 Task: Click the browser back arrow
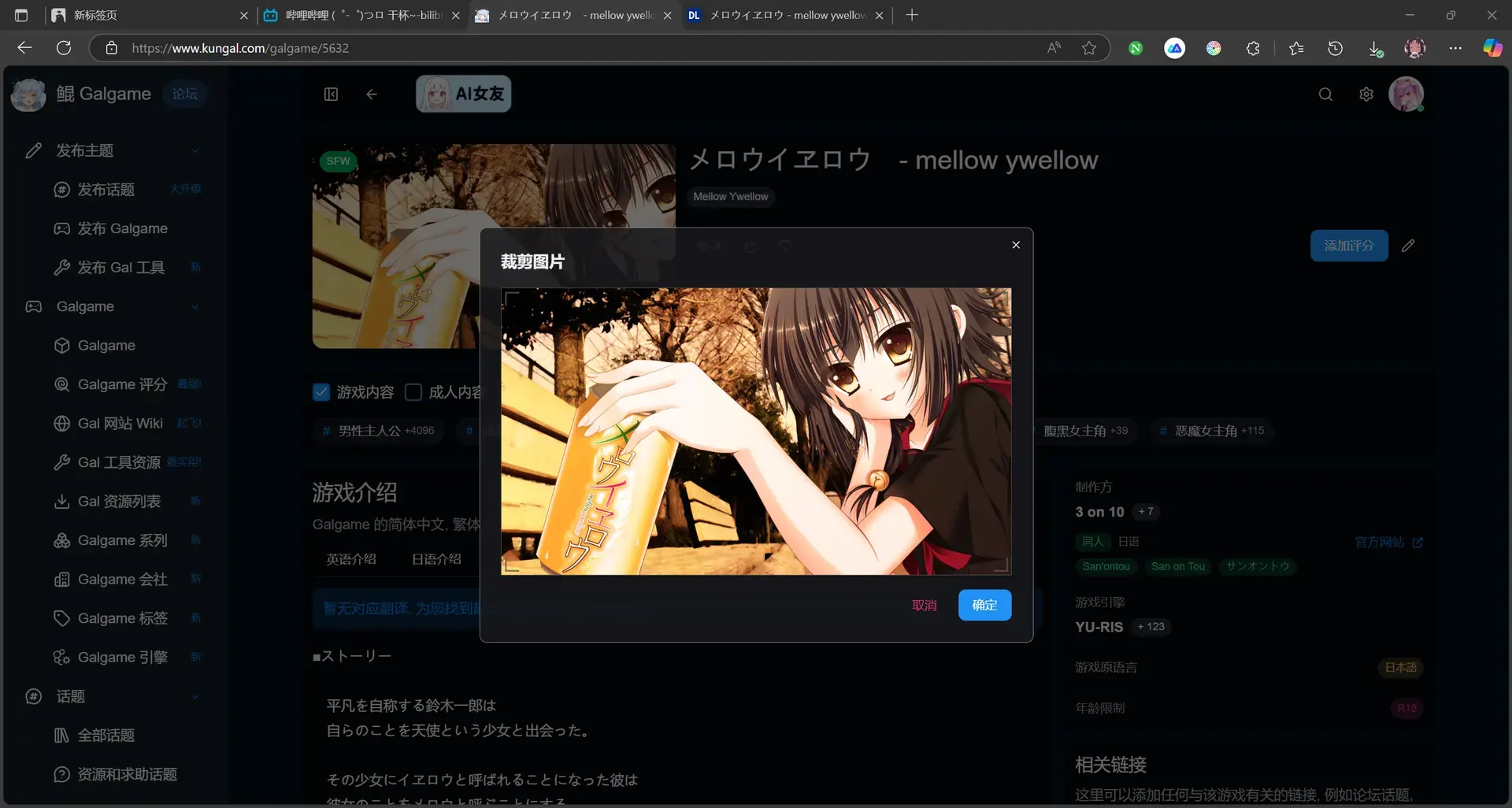(24, 48)
